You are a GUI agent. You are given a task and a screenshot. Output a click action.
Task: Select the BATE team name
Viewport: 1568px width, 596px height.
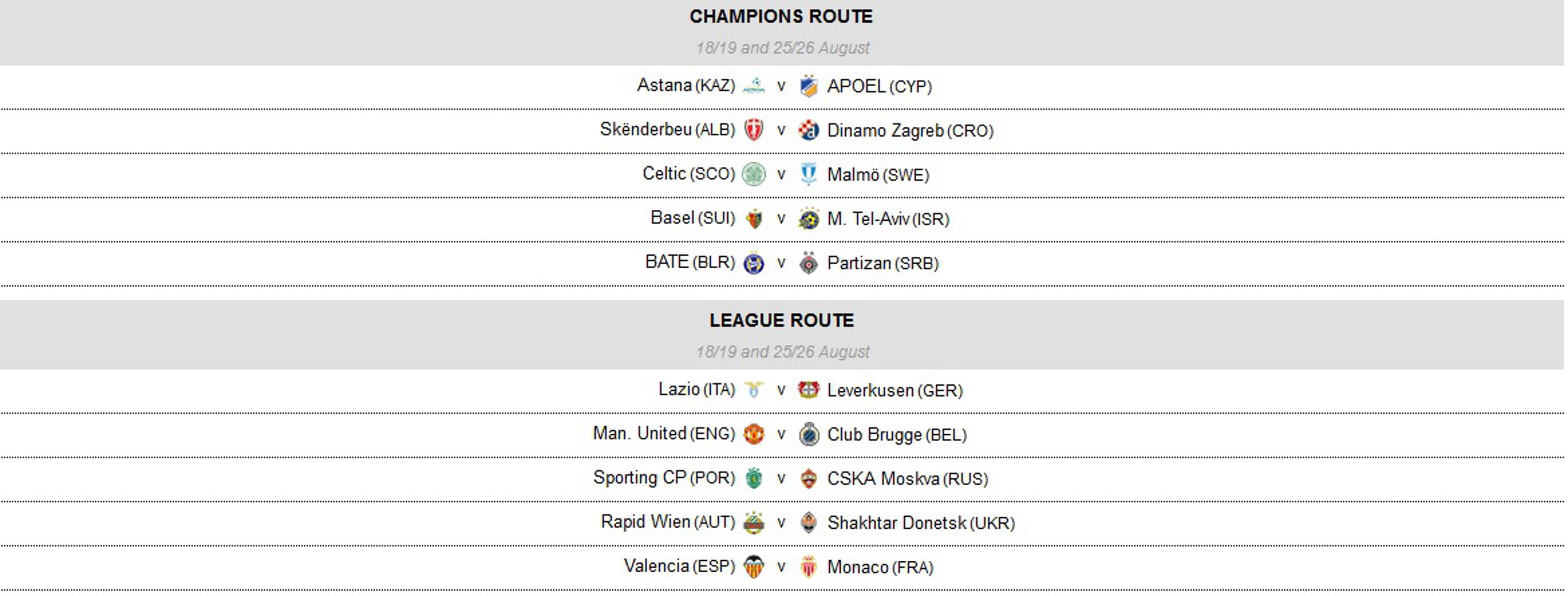click(667, 262)
